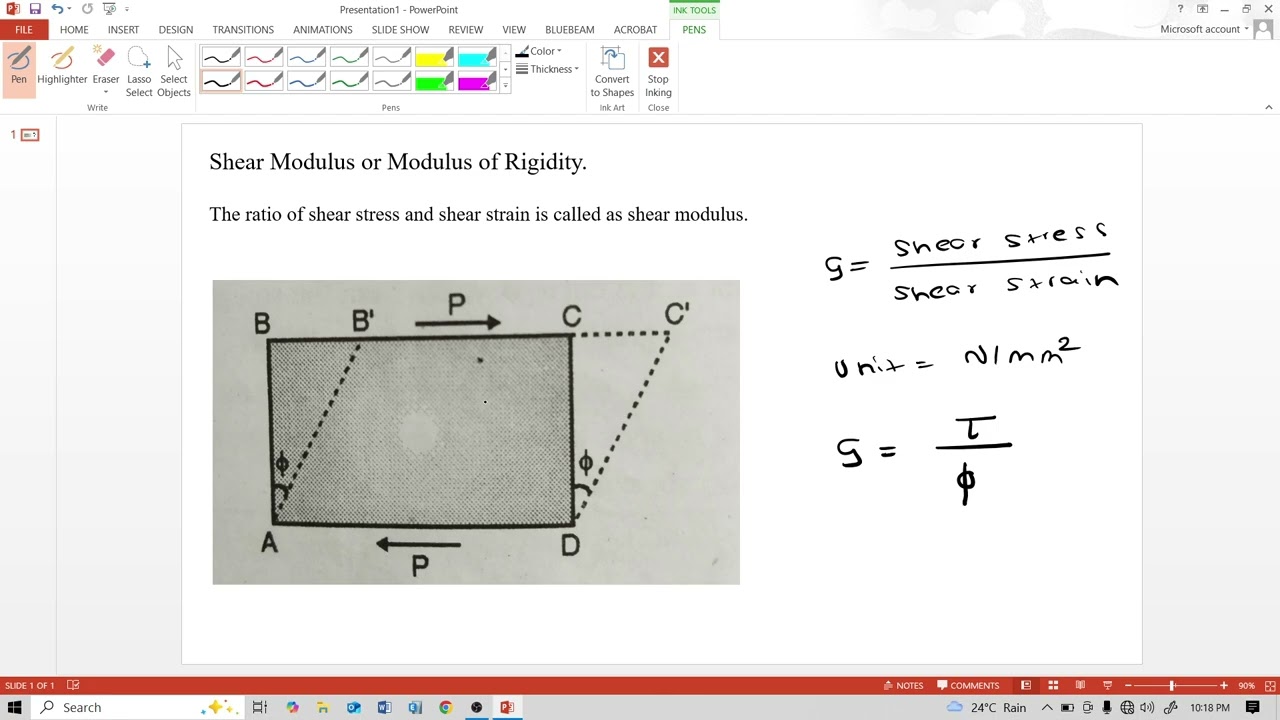
Task: Switch to Normal view in status bar
Action: coord(1026,685)
